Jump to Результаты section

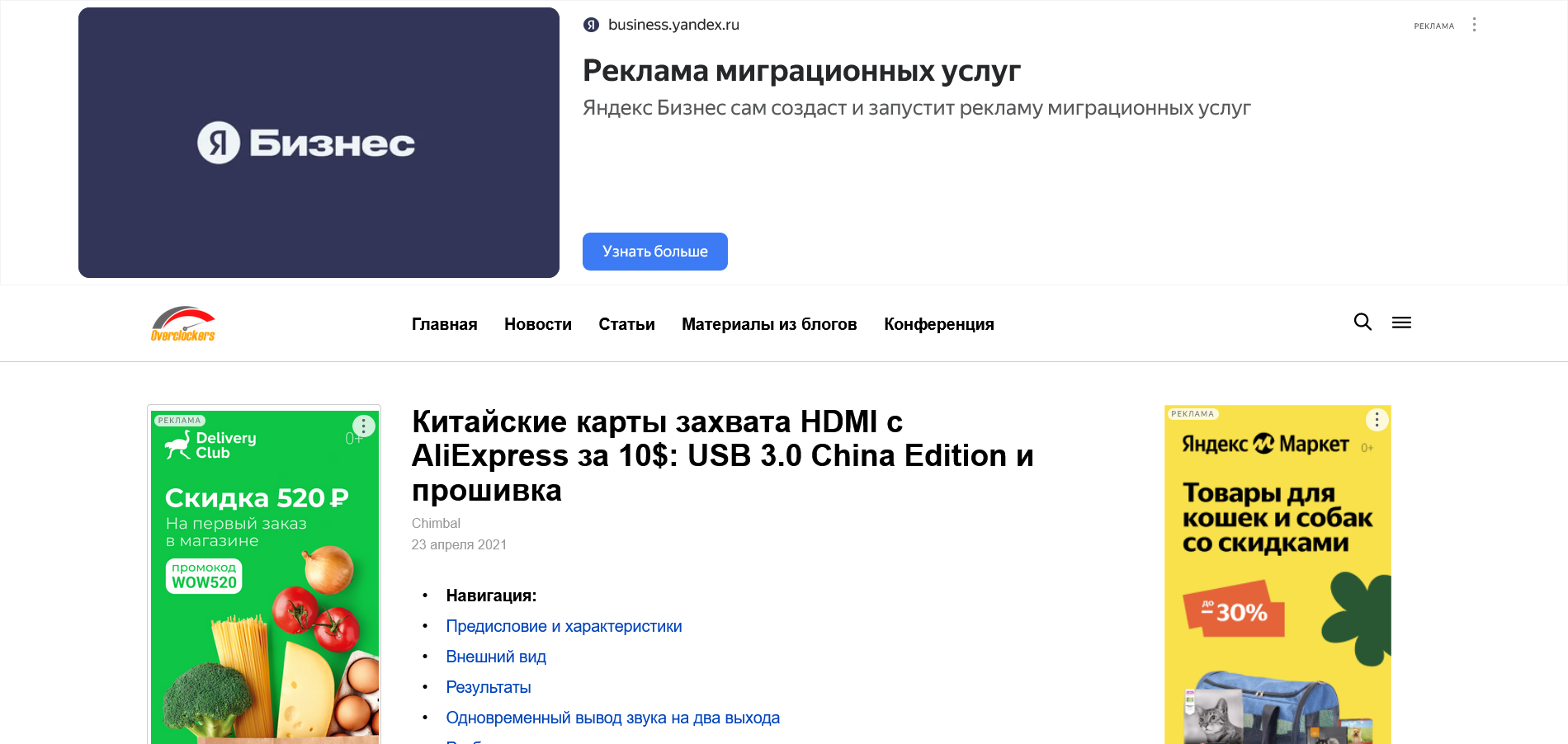click(489, 687)
